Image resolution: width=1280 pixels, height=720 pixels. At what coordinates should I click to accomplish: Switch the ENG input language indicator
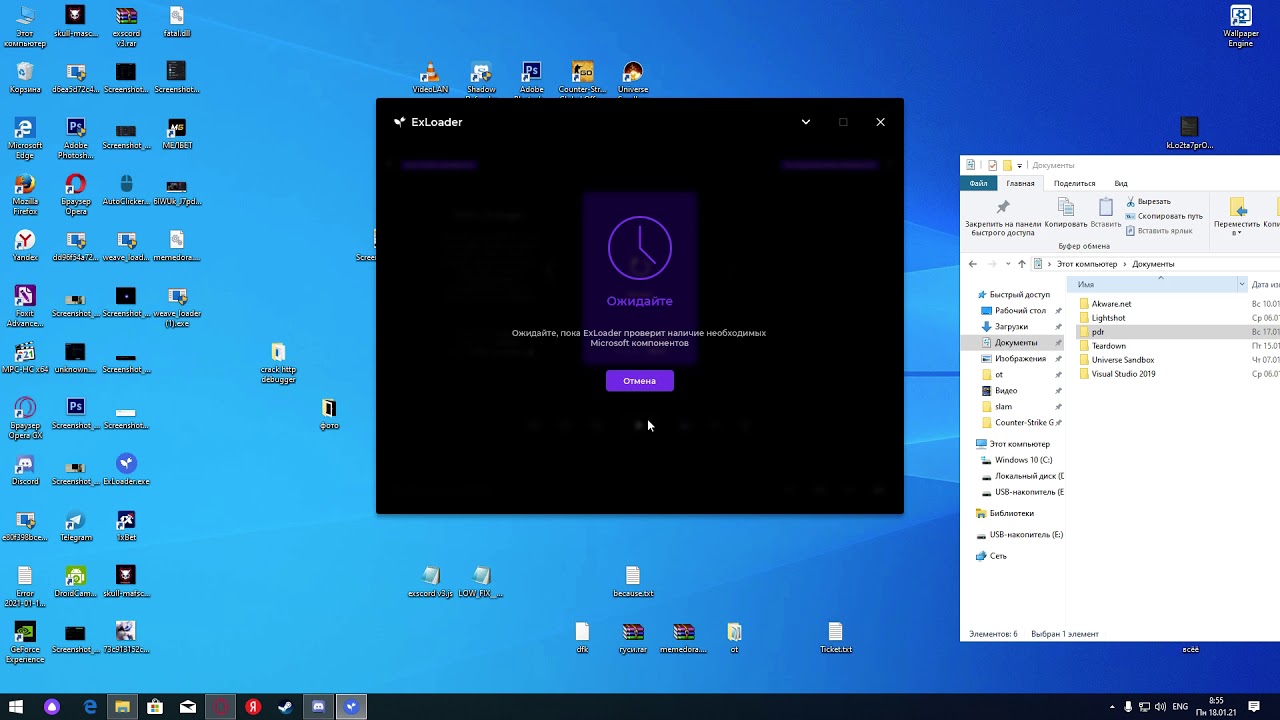coord(1181,707)
